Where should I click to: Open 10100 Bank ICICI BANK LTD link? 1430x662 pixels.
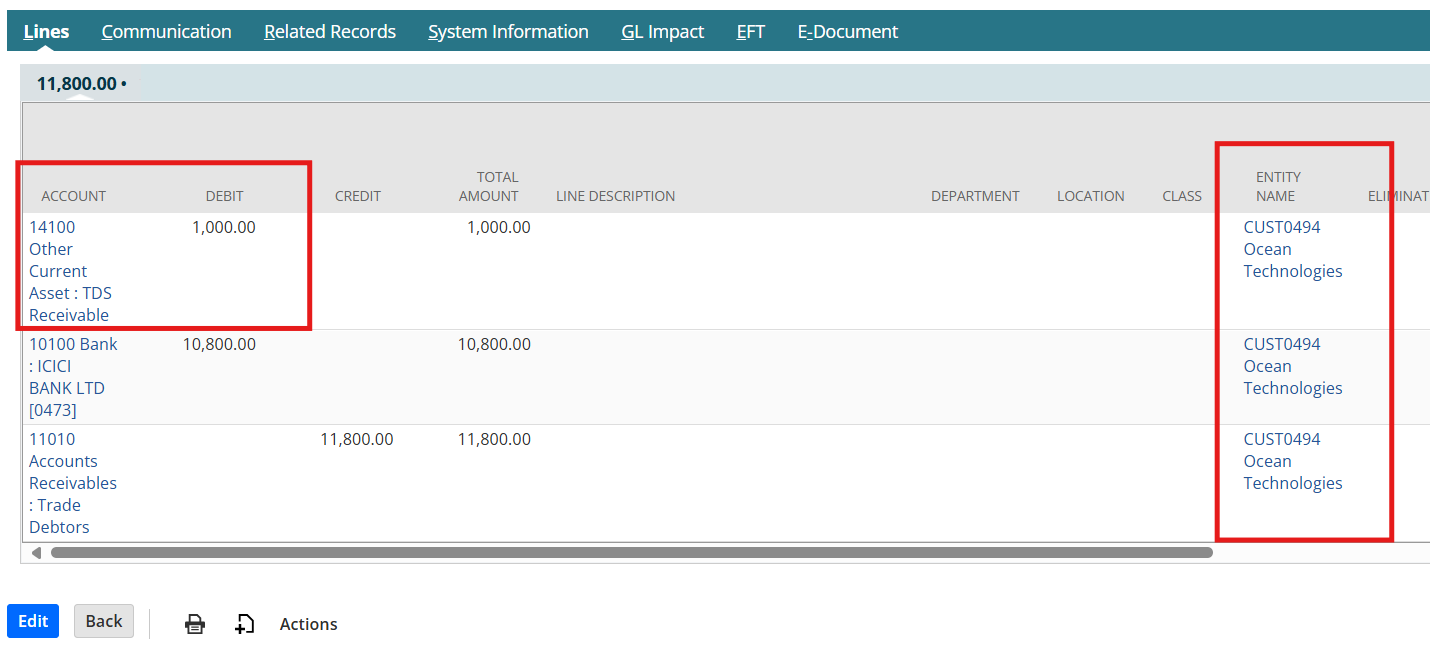(72, 377)
